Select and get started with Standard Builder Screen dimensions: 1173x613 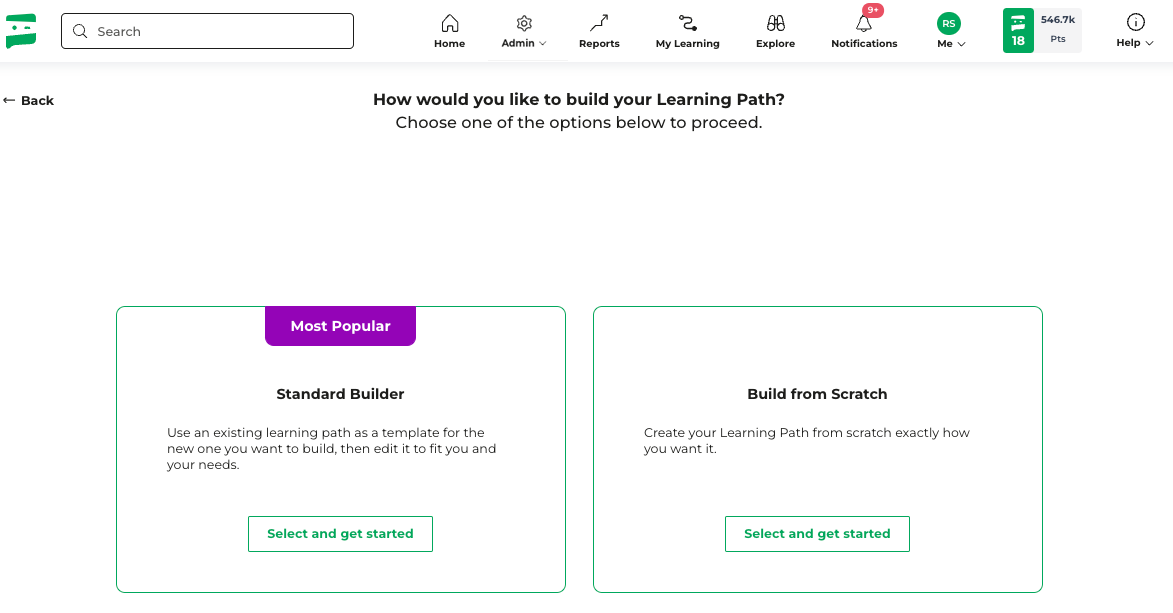coord(340,534)
